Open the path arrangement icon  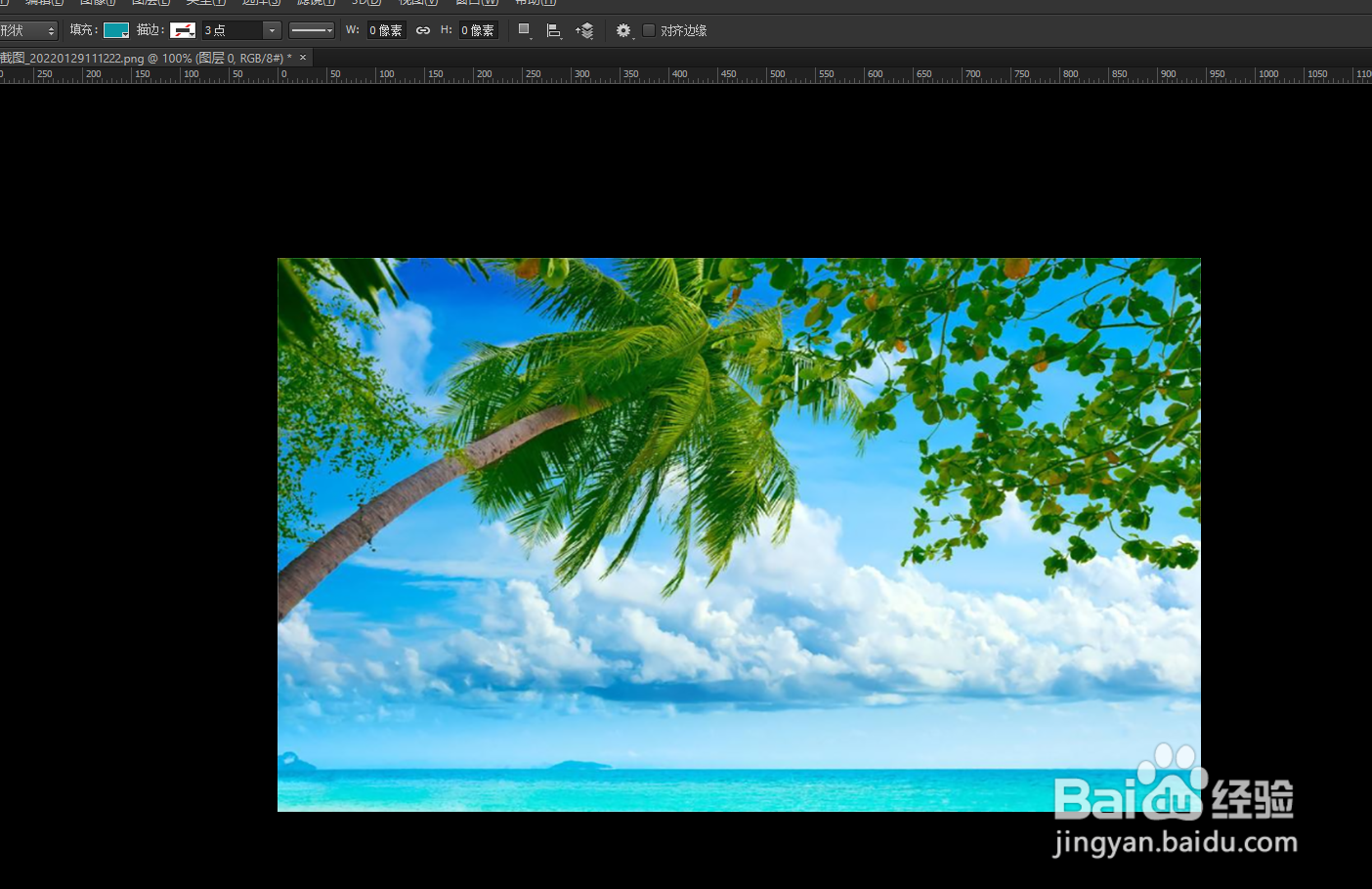[584, 30]
